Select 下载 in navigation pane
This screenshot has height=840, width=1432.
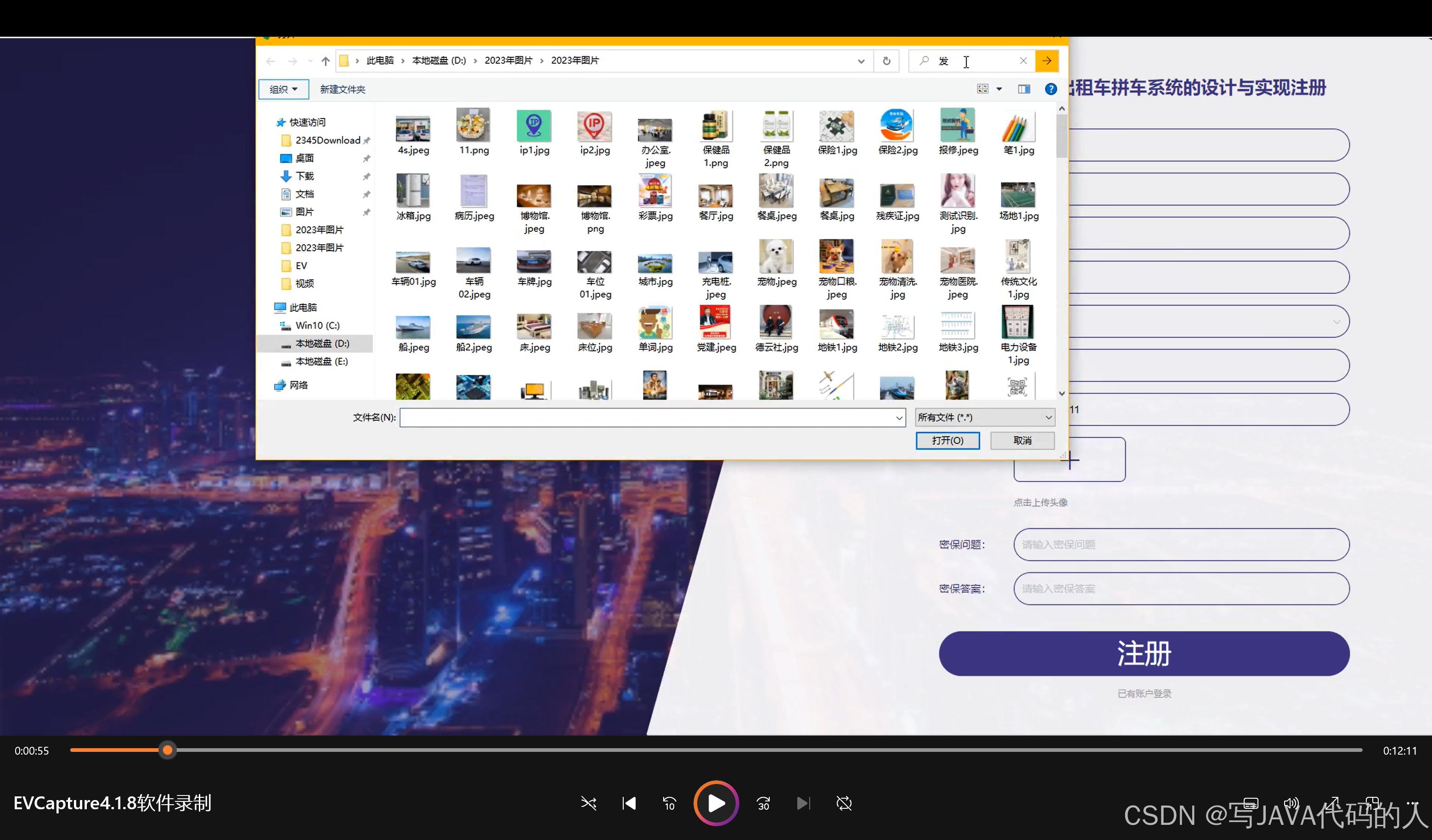pos(304,176)
